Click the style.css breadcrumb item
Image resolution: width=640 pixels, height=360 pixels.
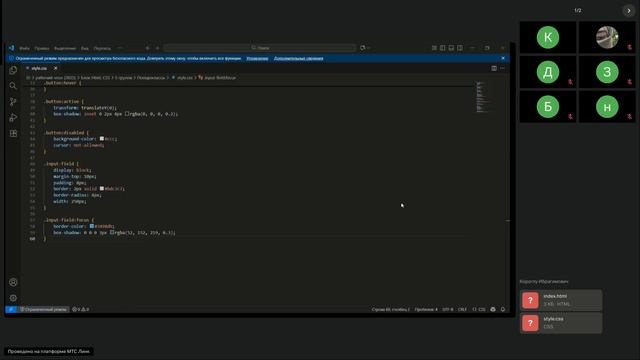click(182, 78)
